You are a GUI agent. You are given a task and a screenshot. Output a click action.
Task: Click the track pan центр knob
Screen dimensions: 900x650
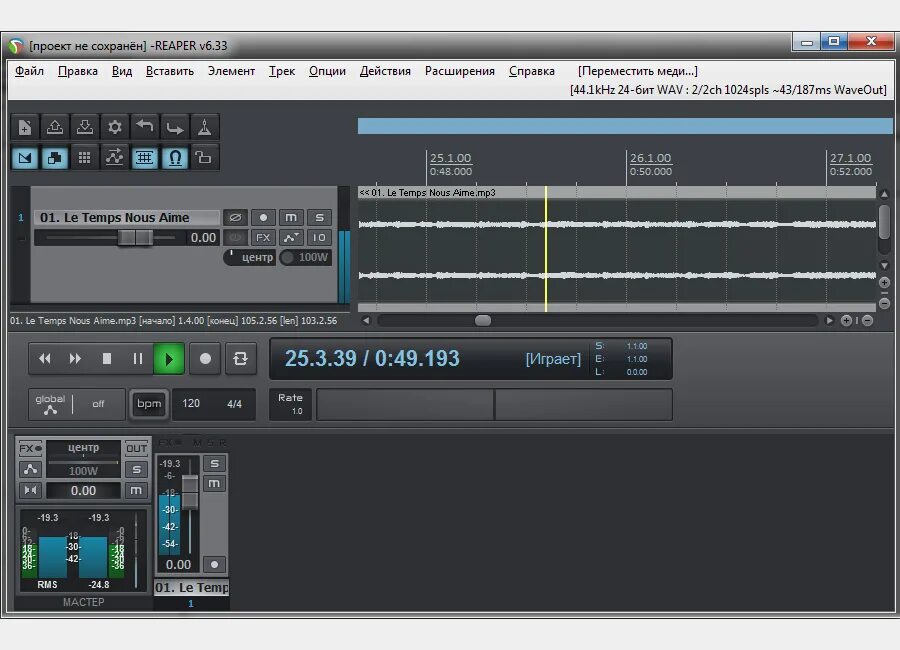[250, 257]
